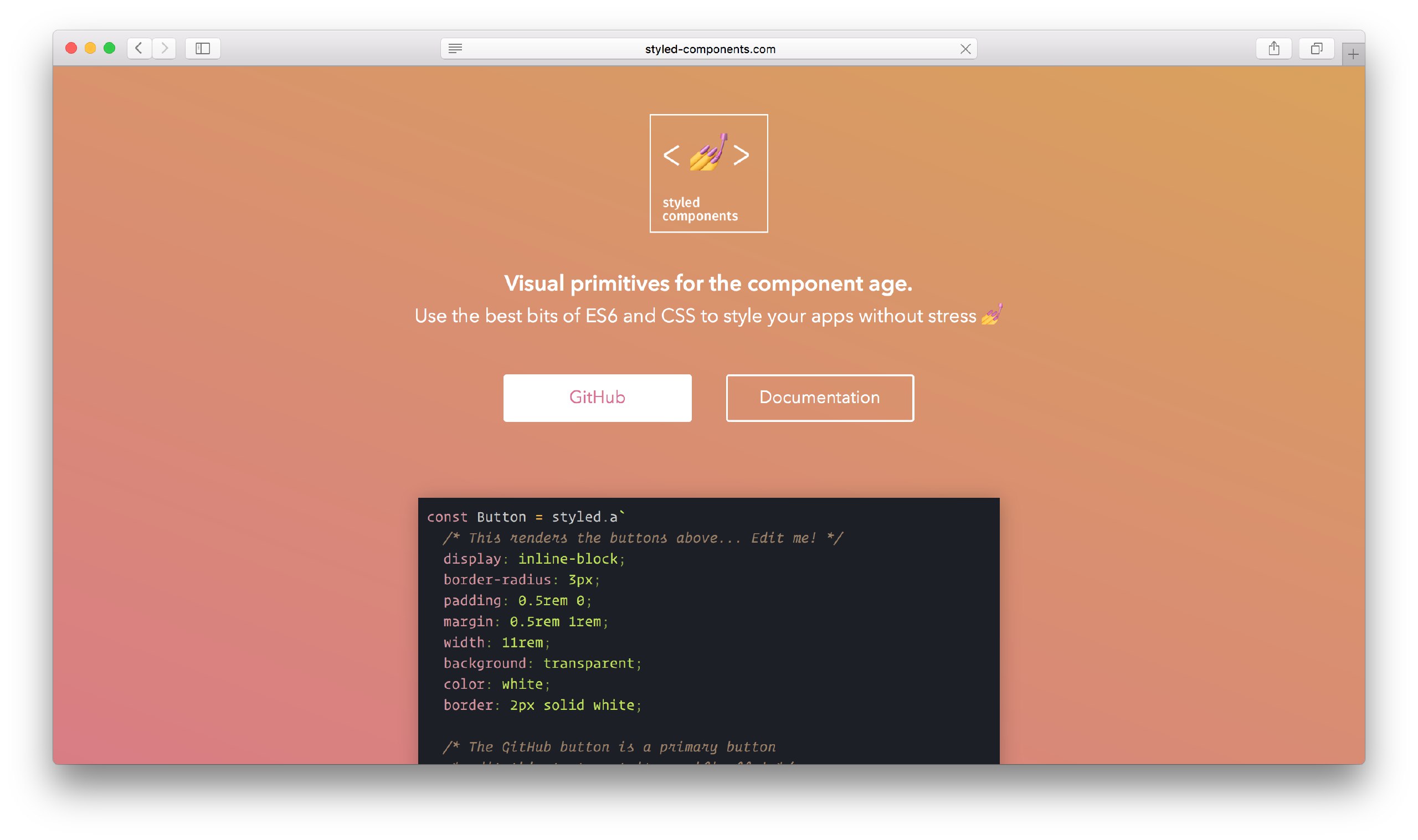Viewport: 1418px width, 840px height.
Task: Click the 'width: 11rem;' code line
Action: click(x=496, y=642)
